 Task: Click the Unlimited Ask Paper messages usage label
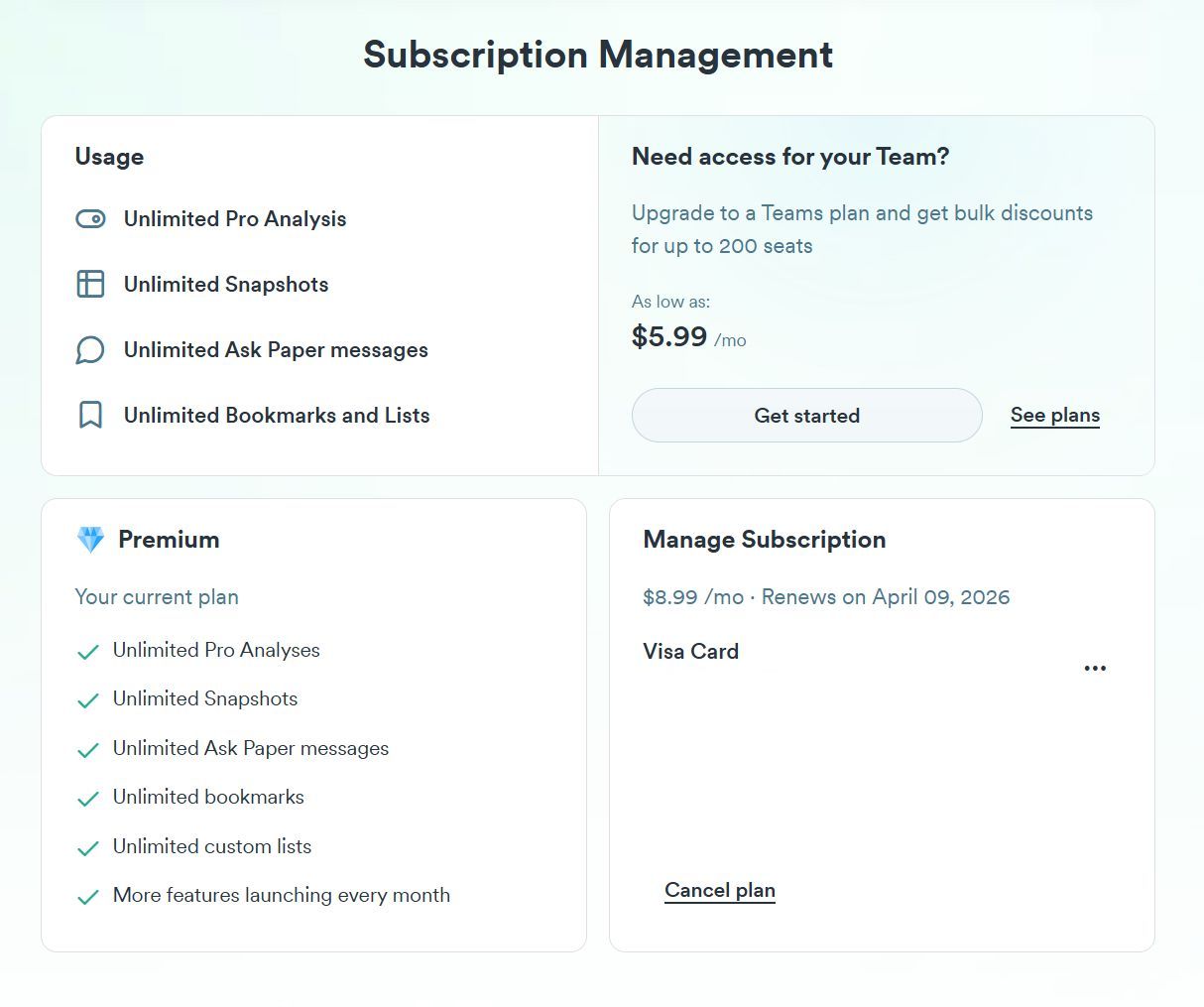point(276,350)
